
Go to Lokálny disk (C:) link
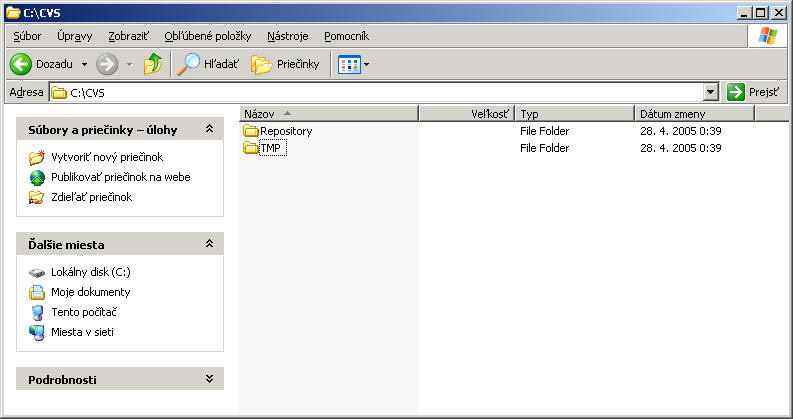[91, 272]
